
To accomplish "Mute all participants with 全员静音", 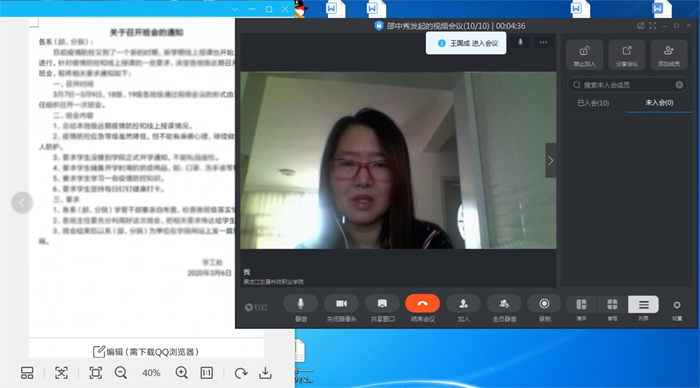I will (504, 304).
